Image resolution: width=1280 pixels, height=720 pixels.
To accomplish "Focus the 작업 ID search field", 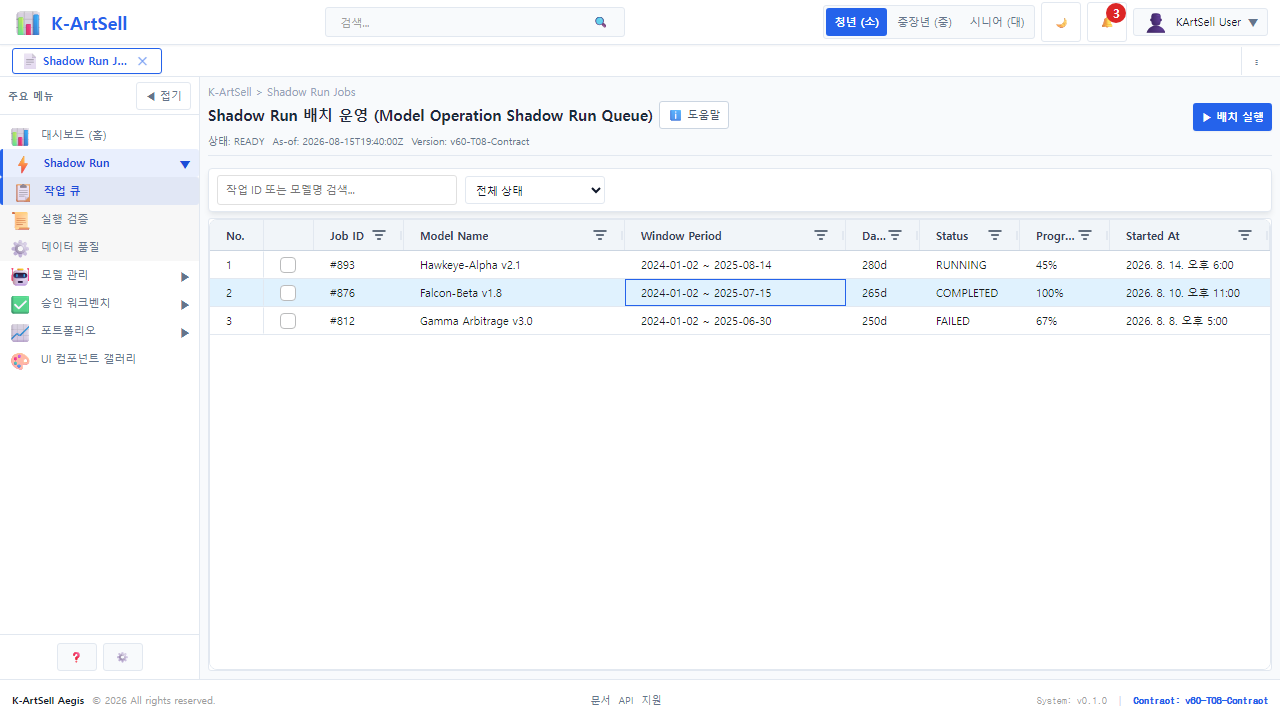I will point(337,190).
